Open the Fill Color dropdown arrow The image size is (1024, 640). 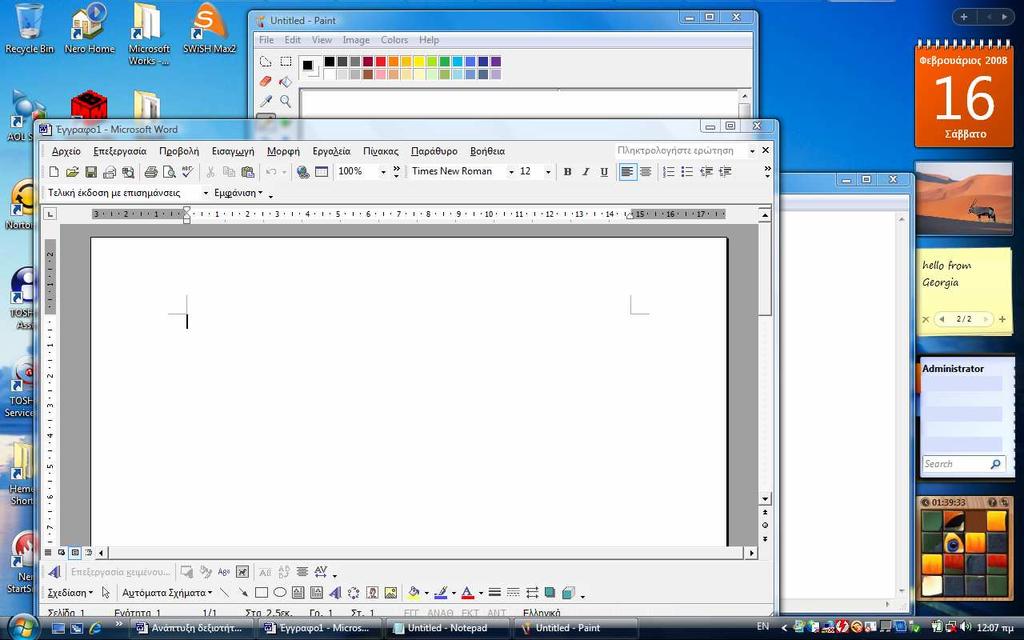[426, 593]
